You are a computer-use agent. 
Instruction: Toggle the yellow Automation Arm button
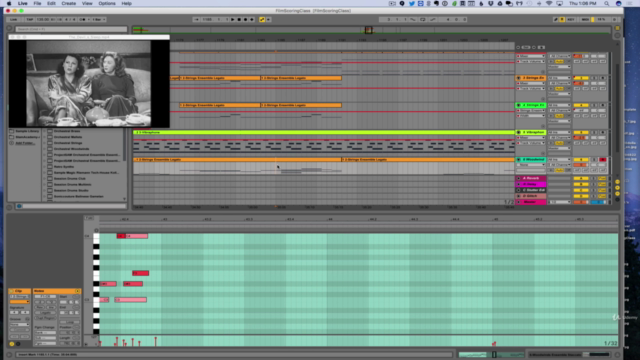tap(262, 19)
